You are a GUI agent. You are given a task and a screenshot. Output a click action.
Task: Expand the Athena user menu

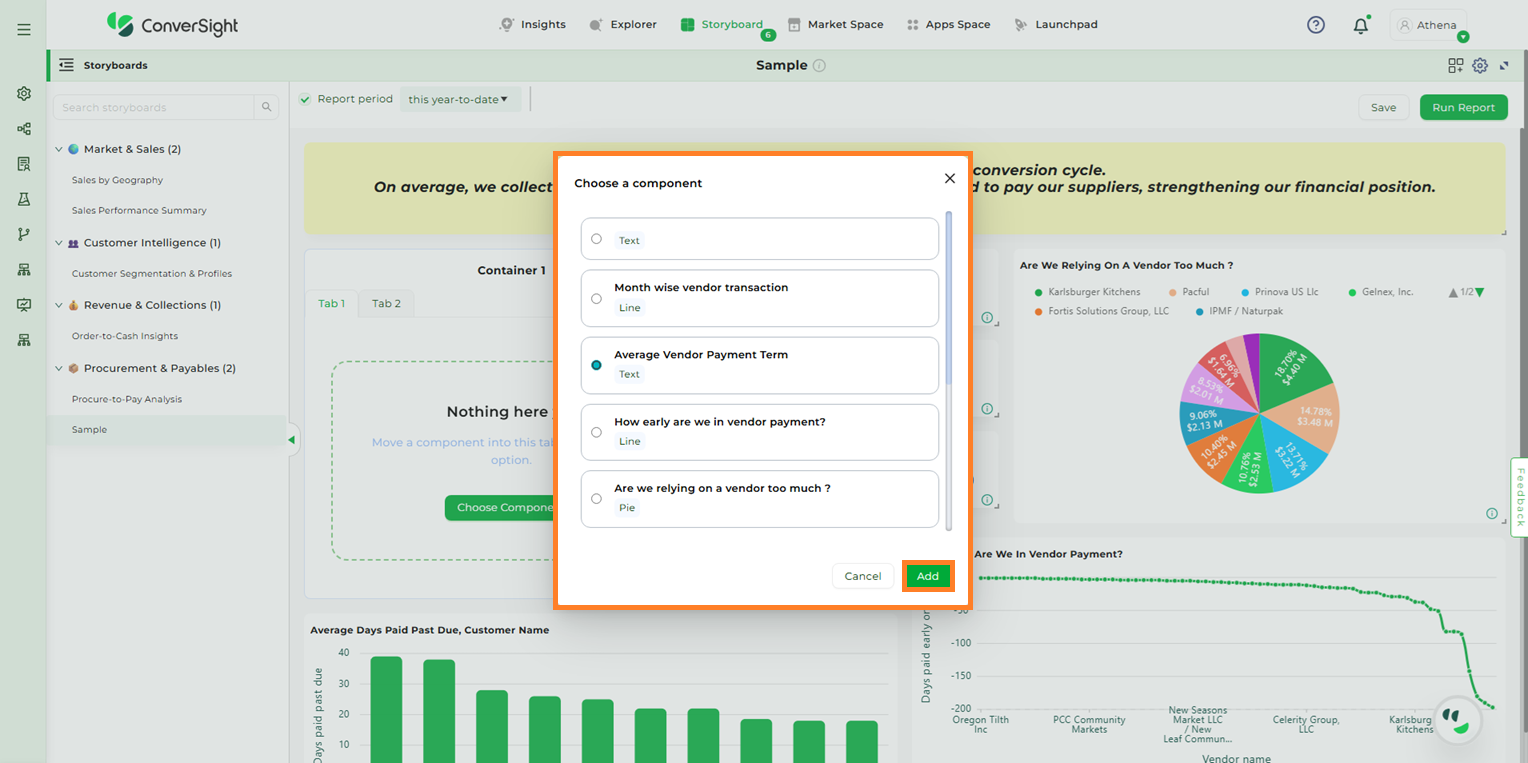coord(1428,25)
